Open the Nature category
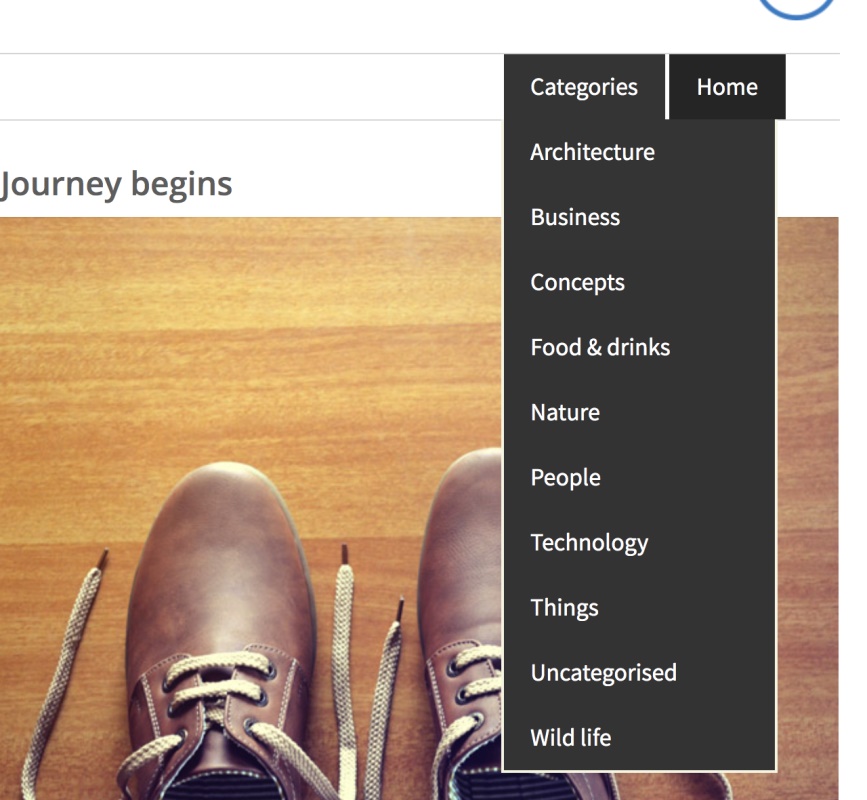 click(x=565, y=412)
